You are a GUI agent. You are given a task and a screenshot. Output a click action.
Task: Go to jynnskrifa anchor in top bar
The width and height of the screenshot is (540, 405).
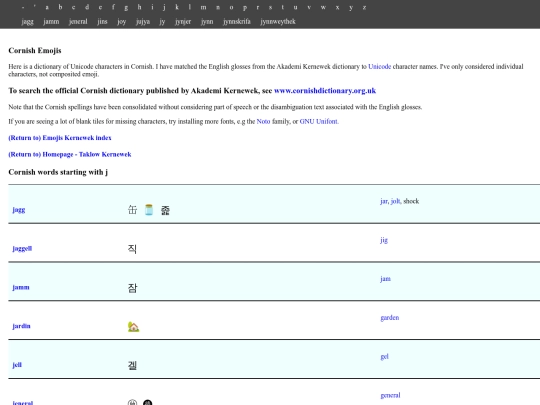pos(237,22)
